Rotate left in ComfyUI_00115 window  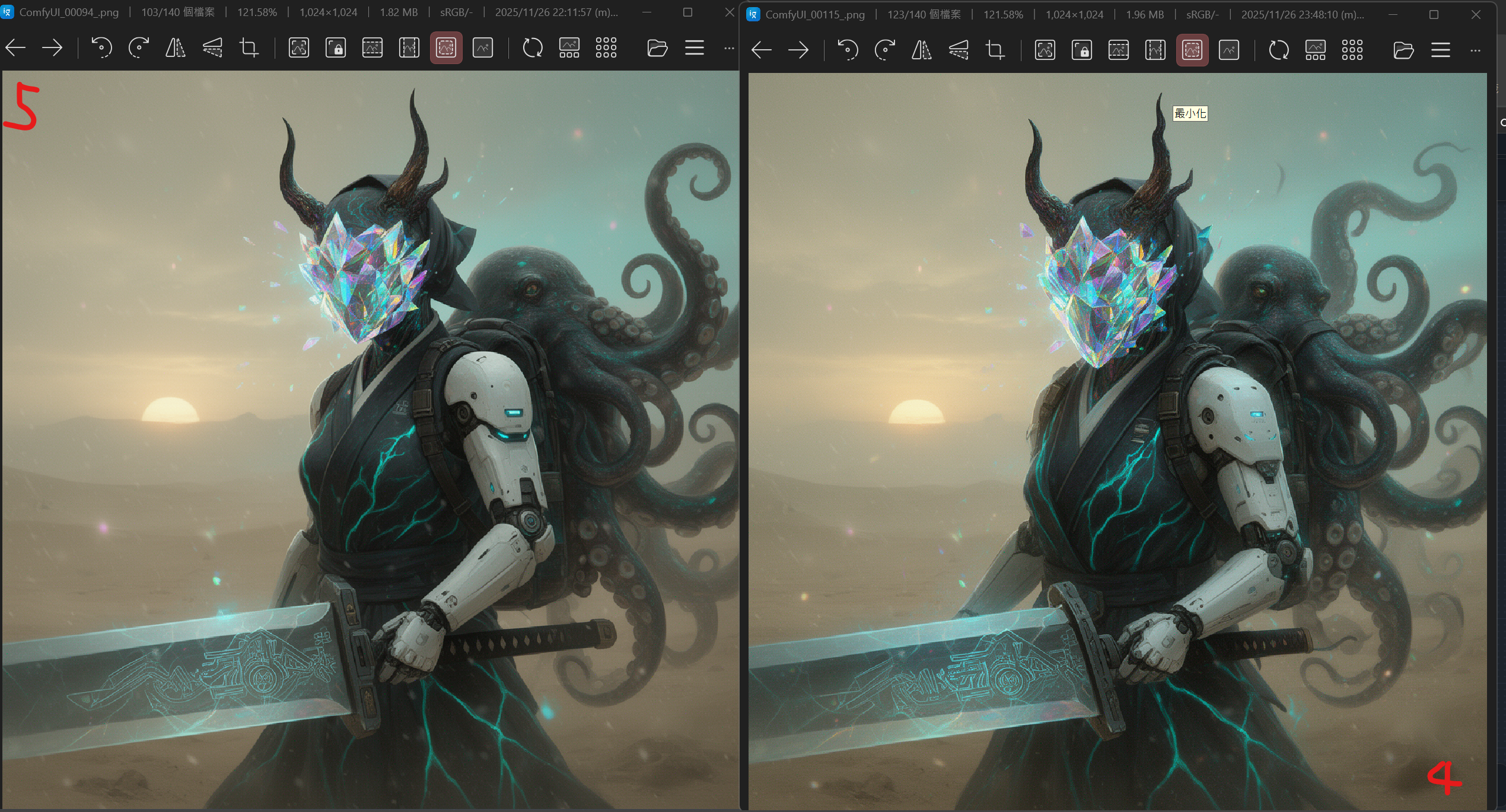tap(848, 50)
